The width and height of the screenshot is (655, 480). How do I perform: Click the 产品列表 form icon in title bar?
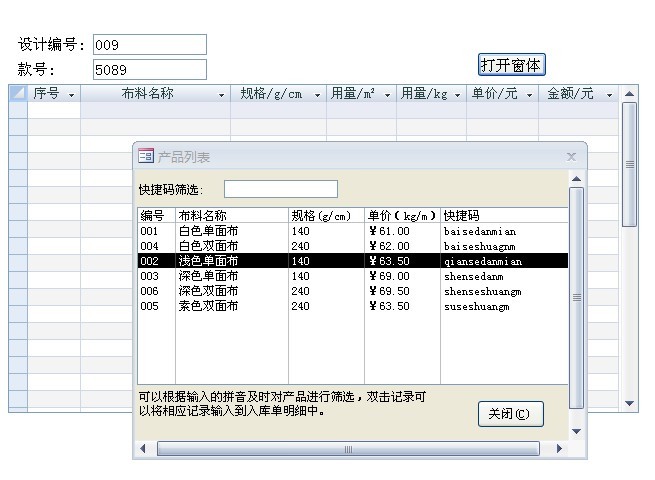146,156
